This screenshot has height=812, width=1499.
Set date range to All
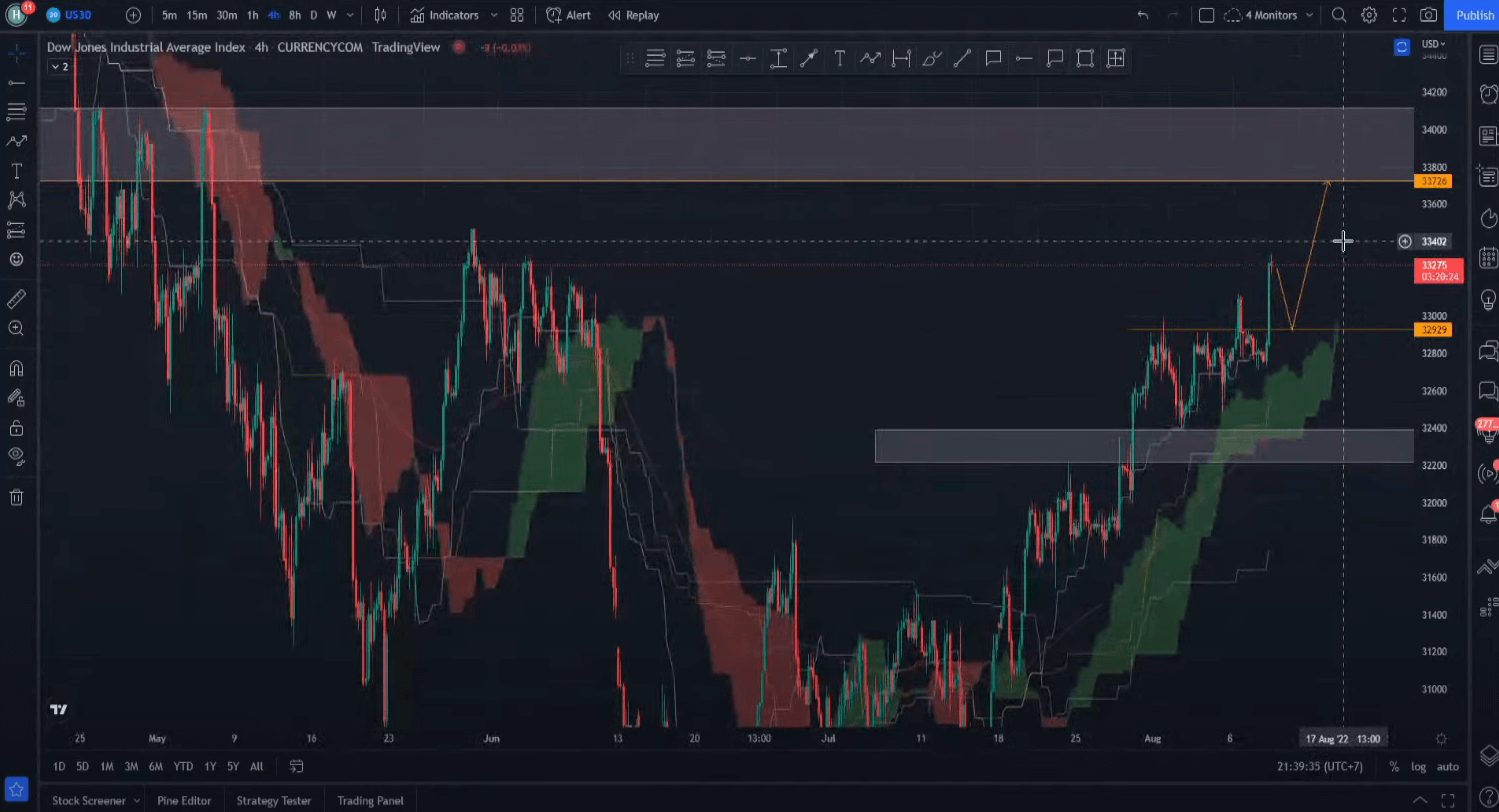click(257, 766)
